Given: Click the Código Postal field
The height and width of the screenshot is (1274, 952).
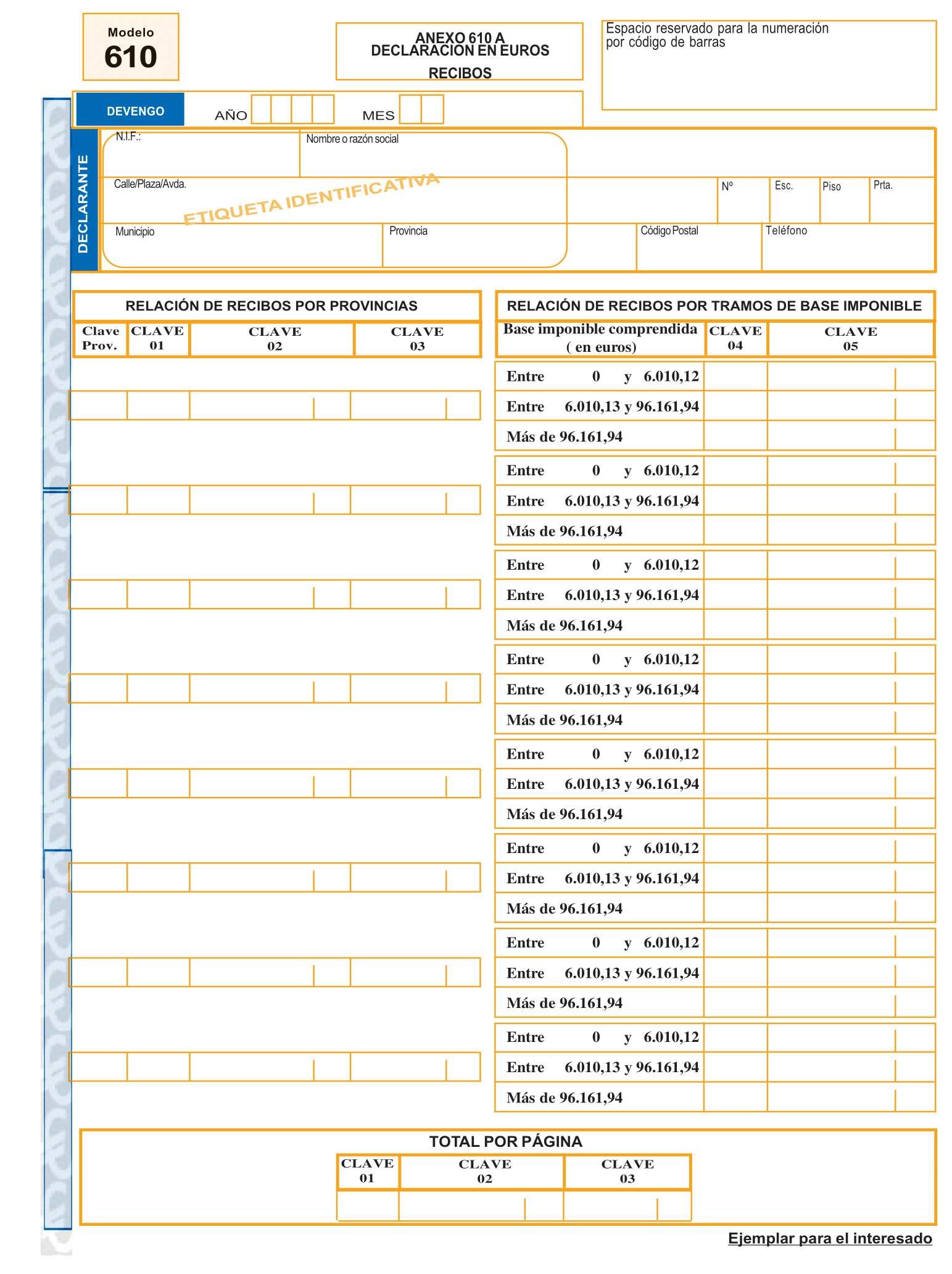Looking at the screenshot, I should click(x=699, y=246).
